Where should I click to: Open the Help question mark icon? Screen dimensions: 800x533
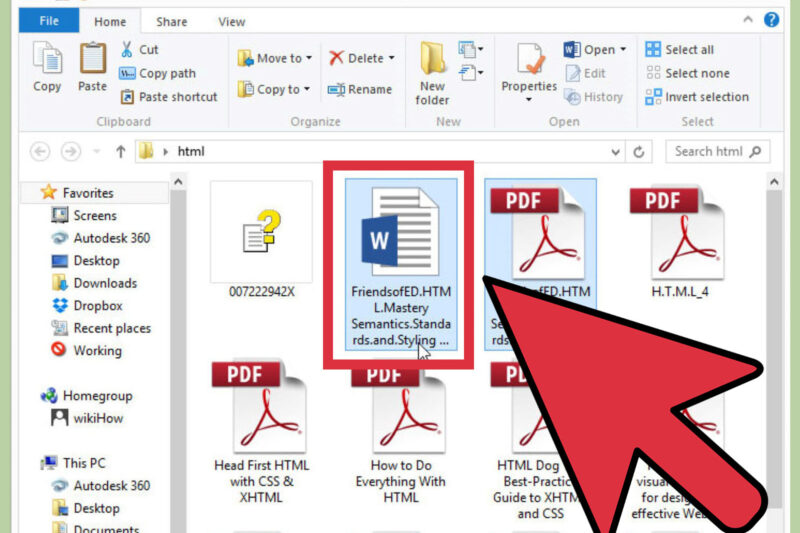pos(771,20)
